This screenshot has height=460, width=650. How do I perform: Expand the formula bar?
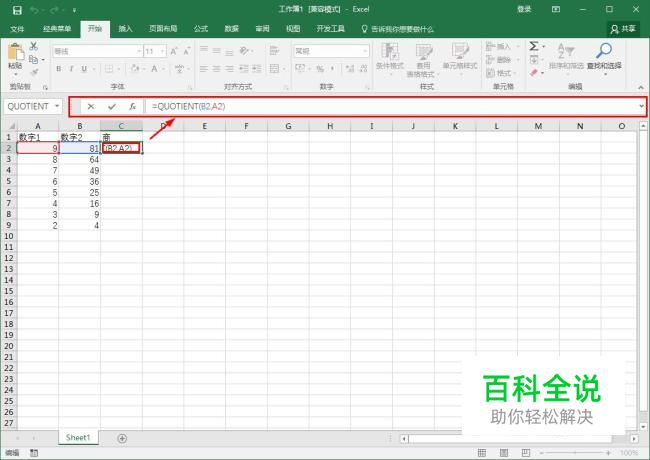tap(641, 107)
